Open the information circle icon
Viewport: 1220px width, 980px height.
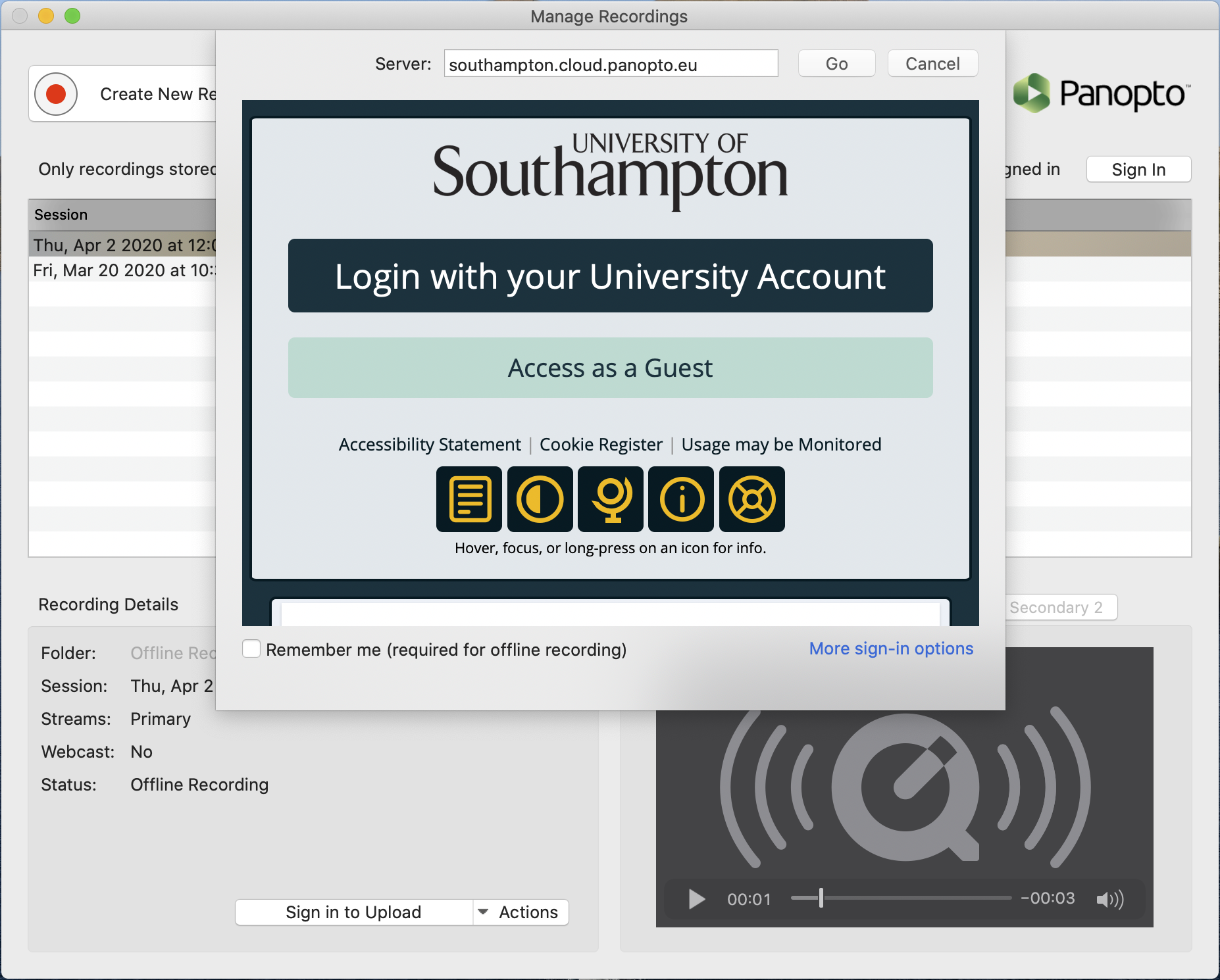tap(681, 499)
